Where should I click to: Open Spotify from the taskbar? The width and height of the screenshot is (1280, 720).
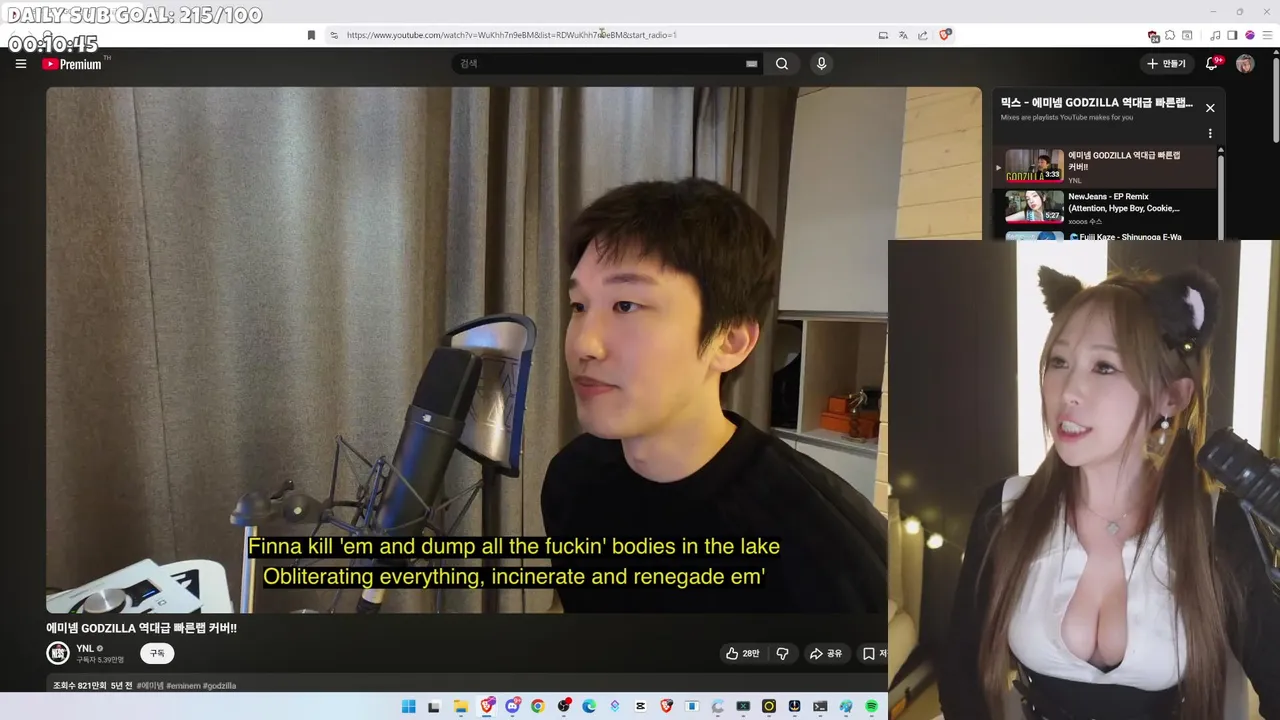tap(871, 707)
